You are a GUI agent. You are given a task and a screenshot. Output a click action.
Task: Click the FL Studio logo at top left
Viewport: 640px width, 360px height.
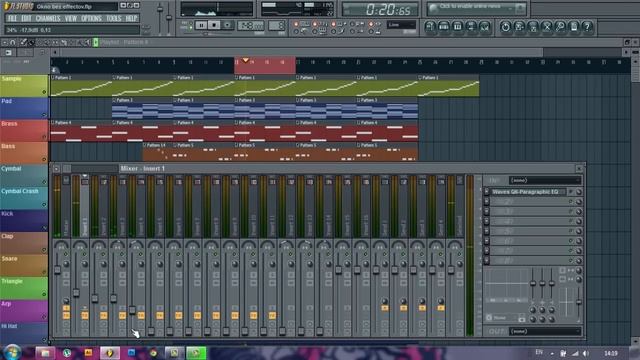click(18, 6)
